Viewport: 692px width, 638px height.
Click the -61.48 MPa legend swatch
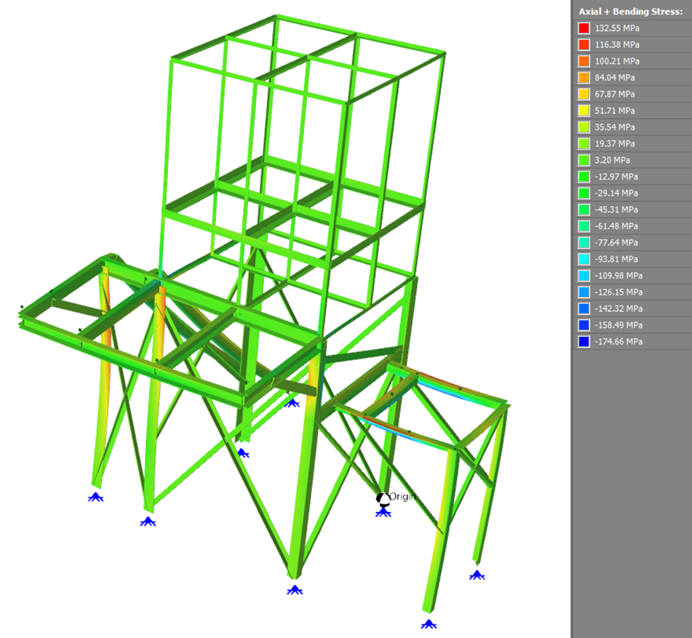(584, 226)
